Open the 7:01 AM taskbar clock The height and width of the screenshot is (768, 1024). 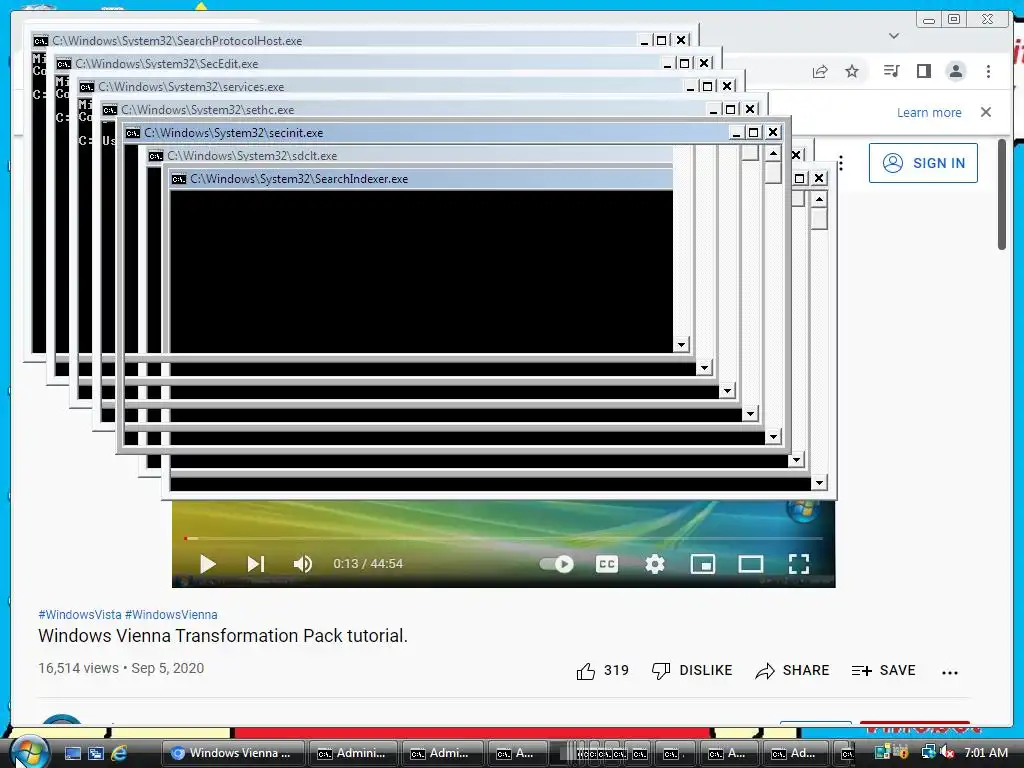coord(986,753)
